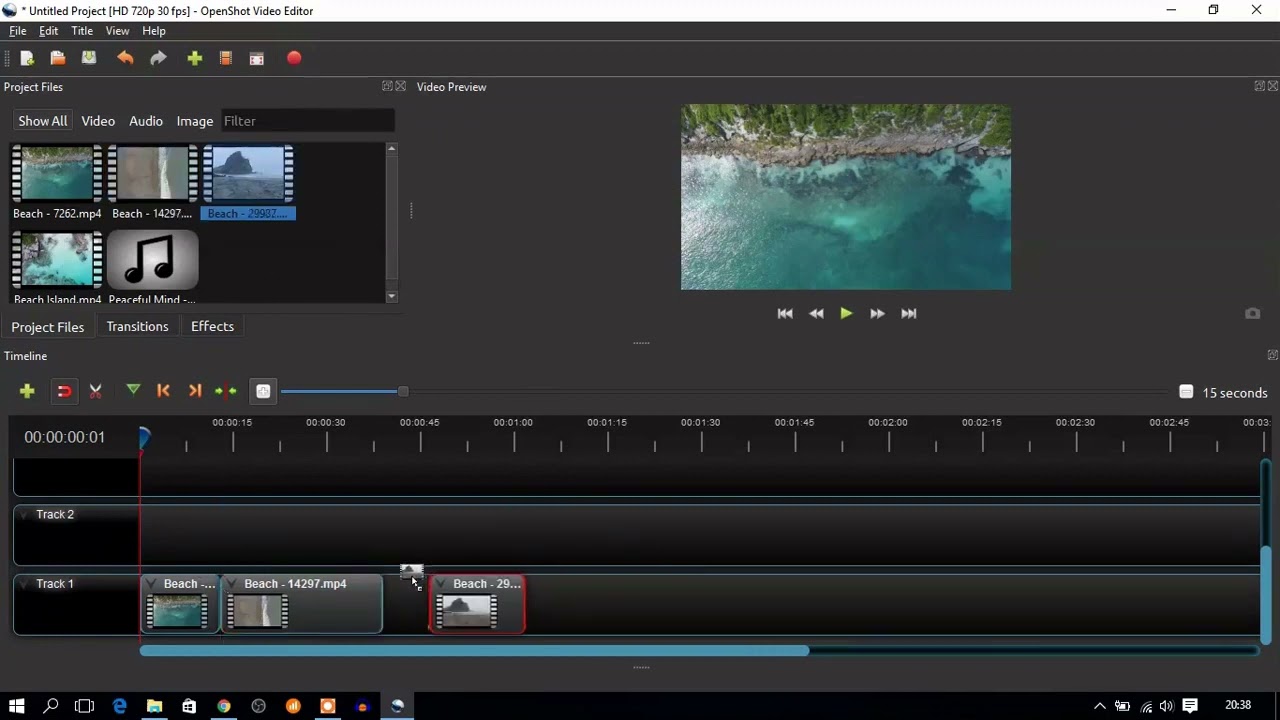
Task: Toggle timeline snapping with the magnet icon
Action: point(64,391)
